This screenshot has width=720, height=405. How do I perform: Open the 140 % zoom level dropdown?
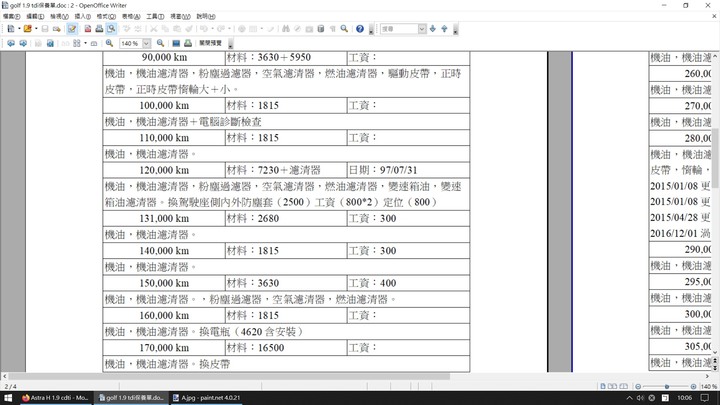(x=146, y=43)
